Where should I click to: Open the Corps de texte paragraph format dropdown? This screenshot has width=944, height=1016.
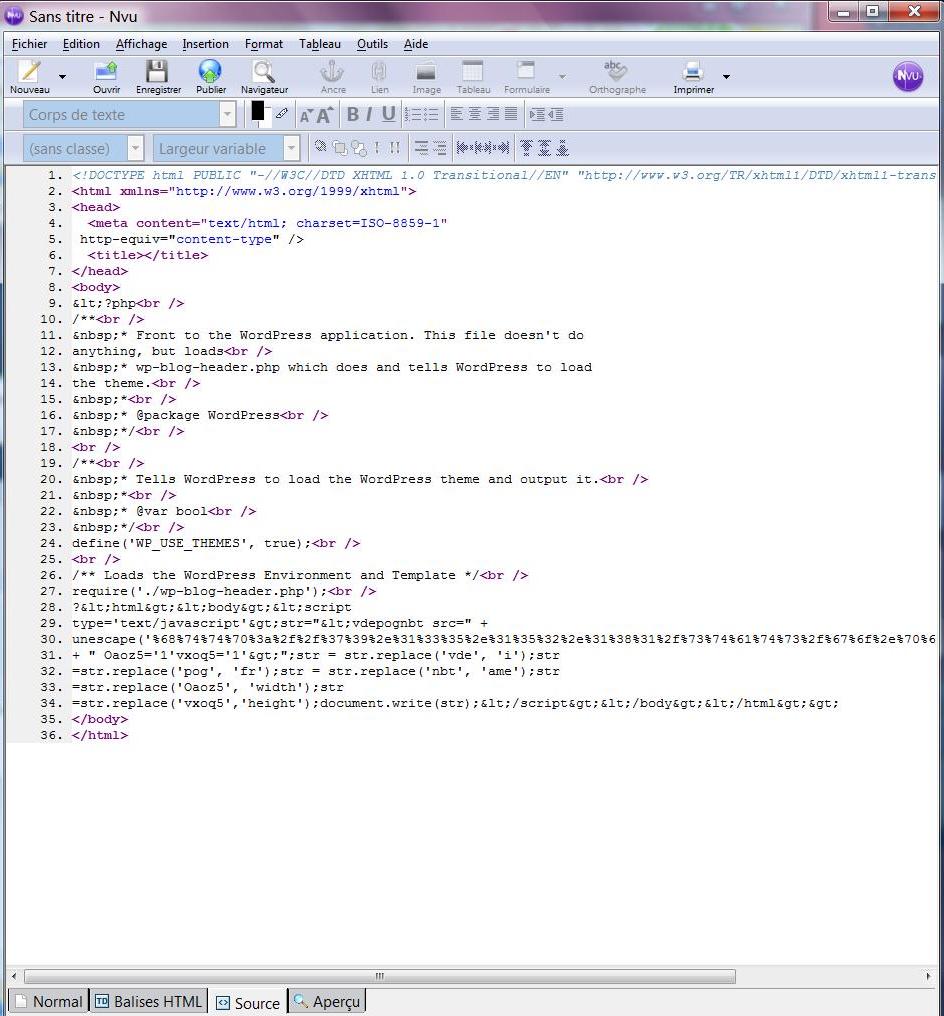tap(129, 115)
